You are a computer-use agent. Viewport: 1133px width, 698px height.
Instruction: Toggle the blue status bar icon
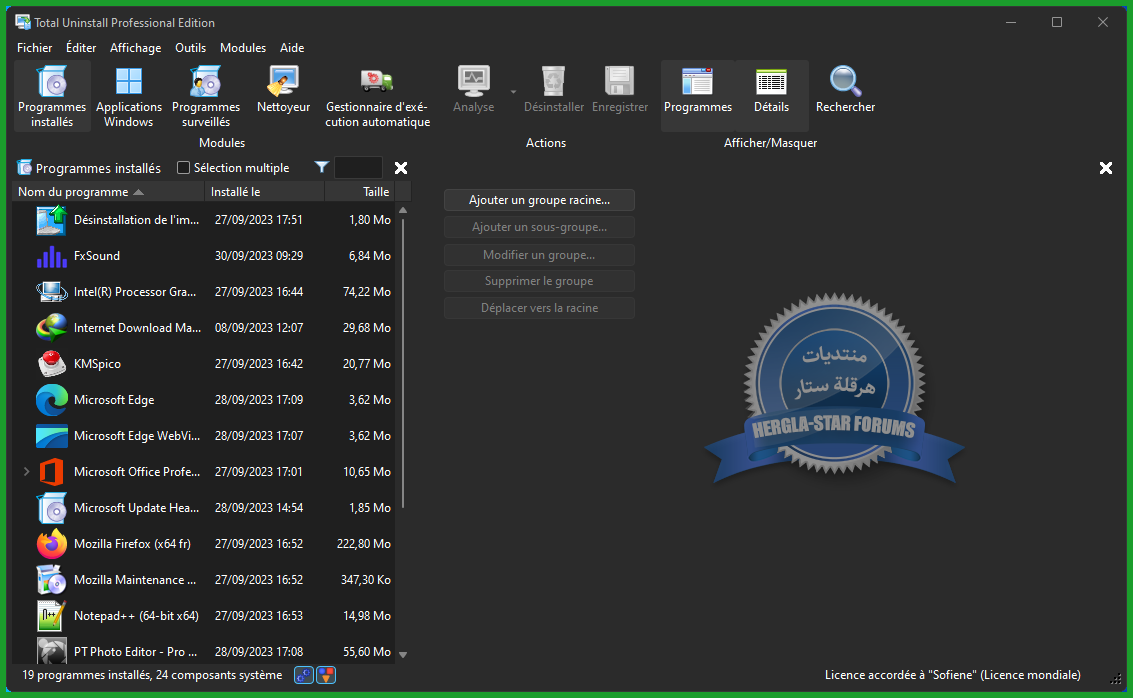click(304, 675)
